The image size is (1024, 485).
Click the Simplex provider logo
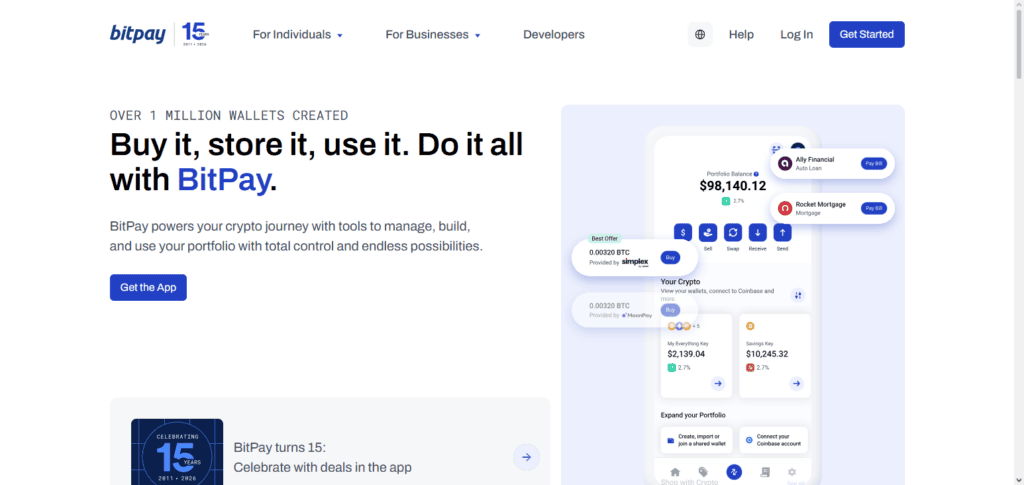(x=635, y=262)
